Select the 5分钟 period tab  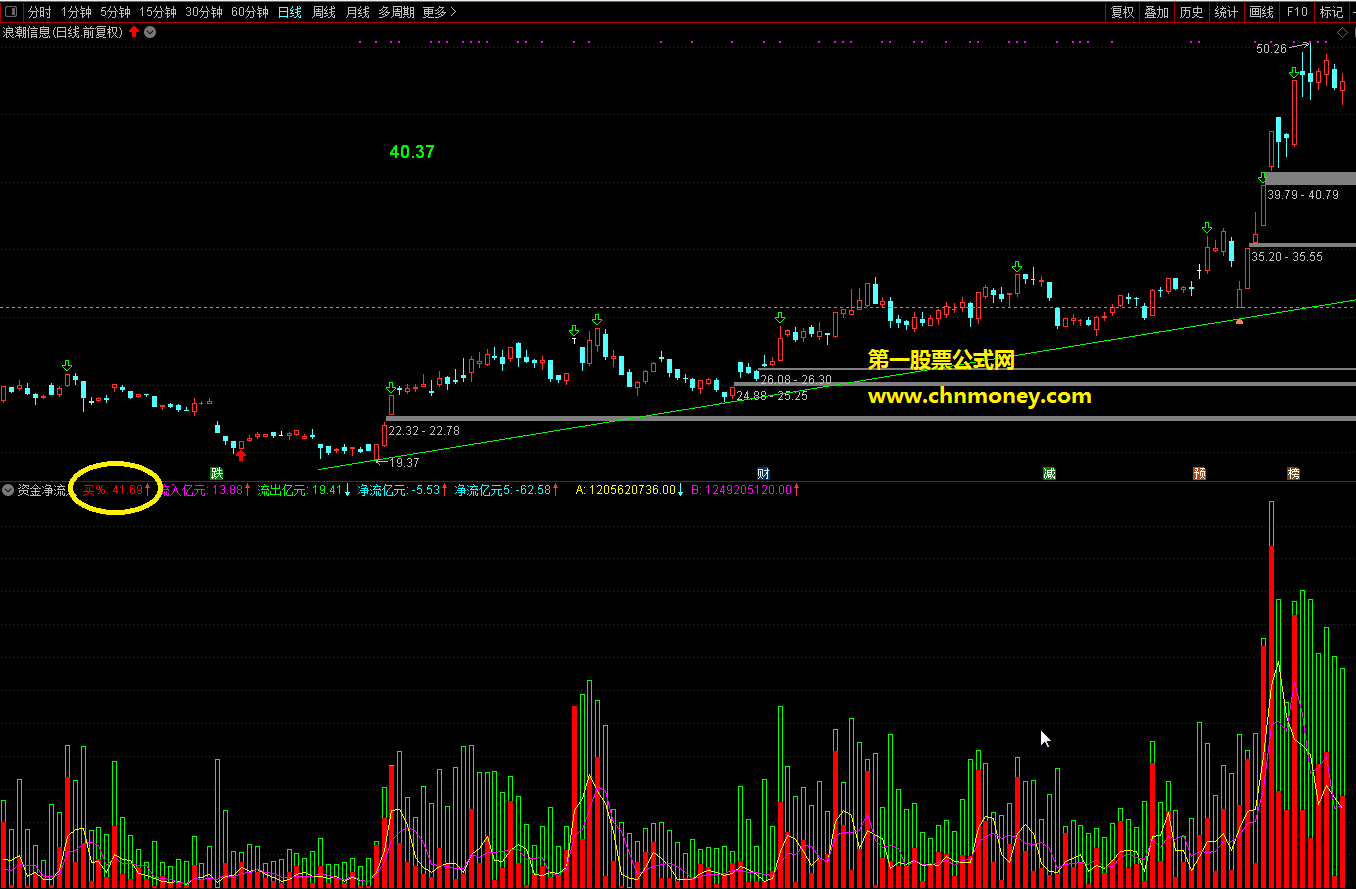pyautogui.click(x=115, y=12)
